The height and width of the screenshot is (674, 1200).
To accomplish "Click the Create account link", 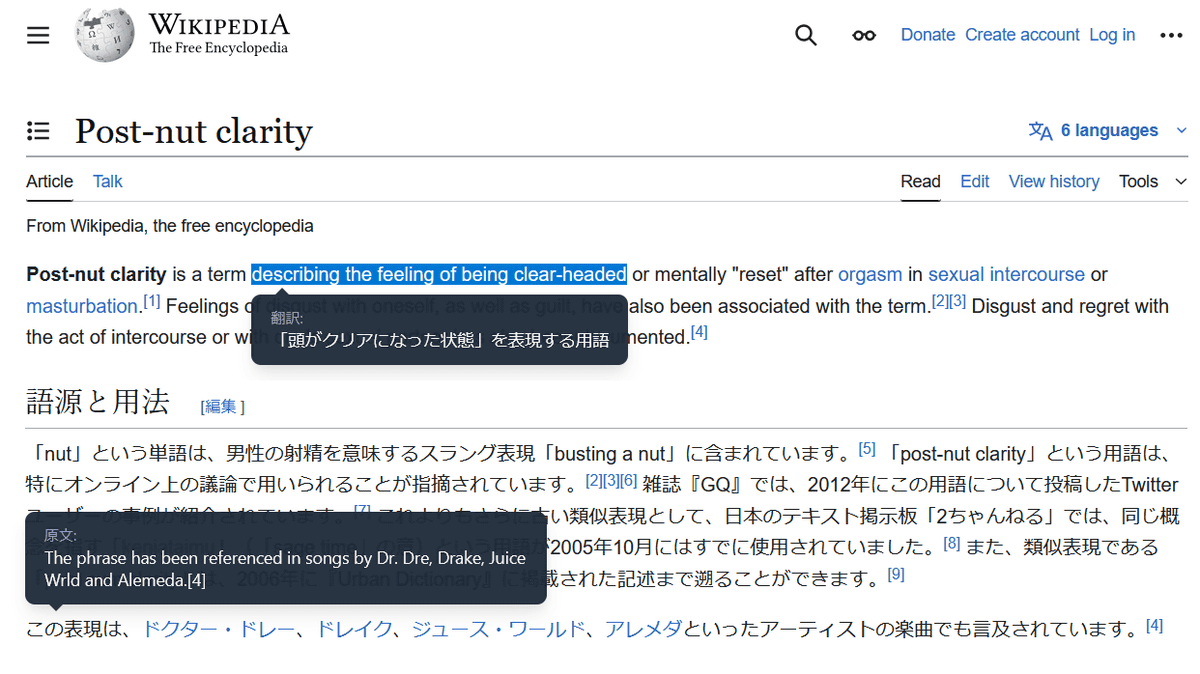I will click(1021, 35).
